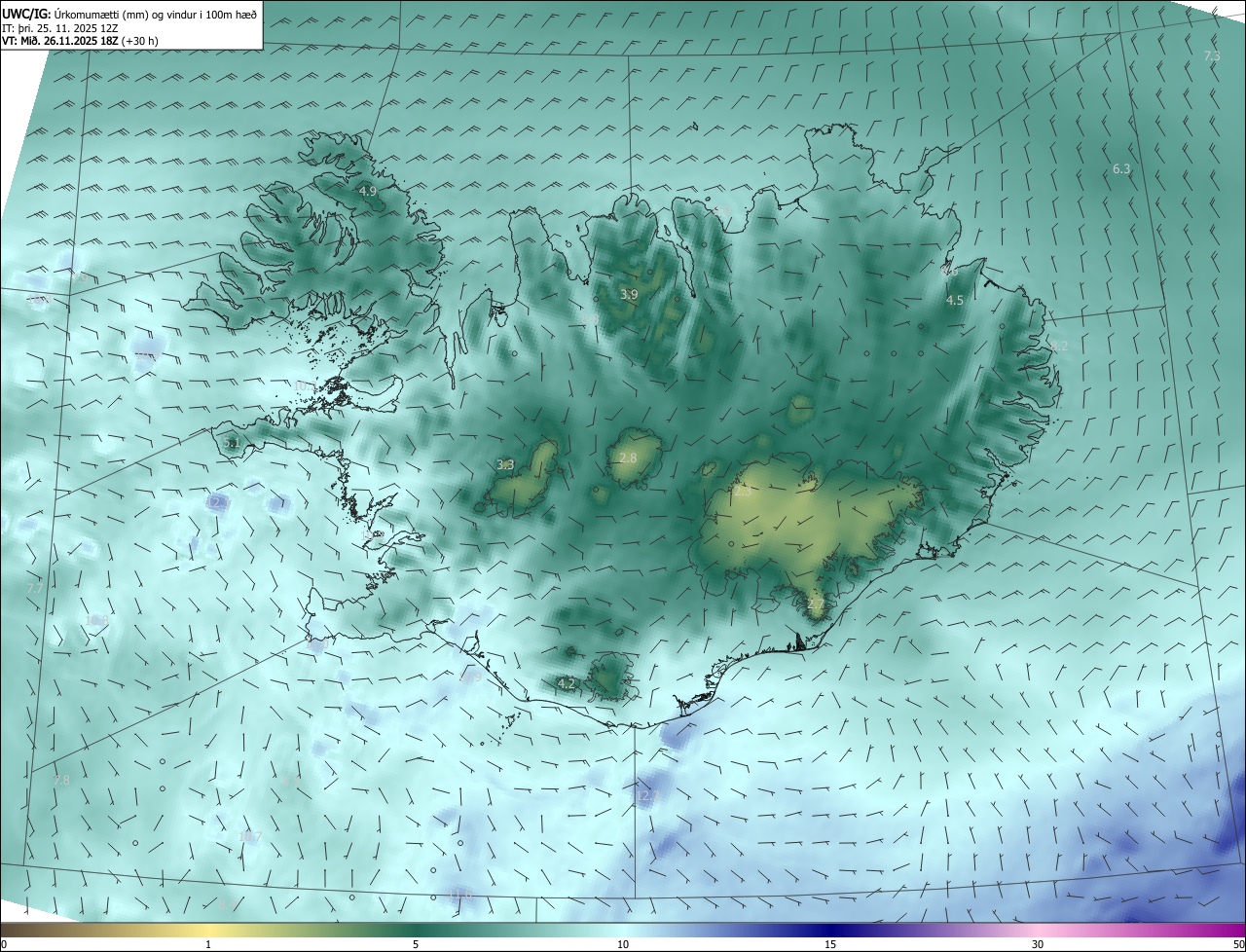Select the 6.3 value label over the sea
The image size is (1246, 952).
1121,169
